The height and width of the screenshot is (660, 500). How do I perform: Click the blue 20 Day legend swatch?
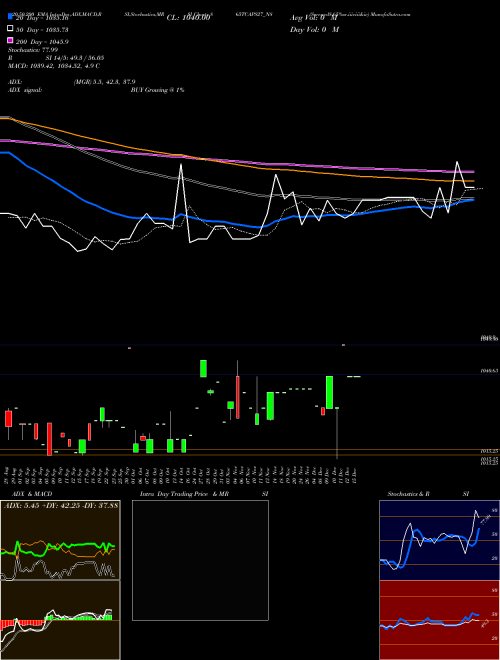tap(11, 17)
